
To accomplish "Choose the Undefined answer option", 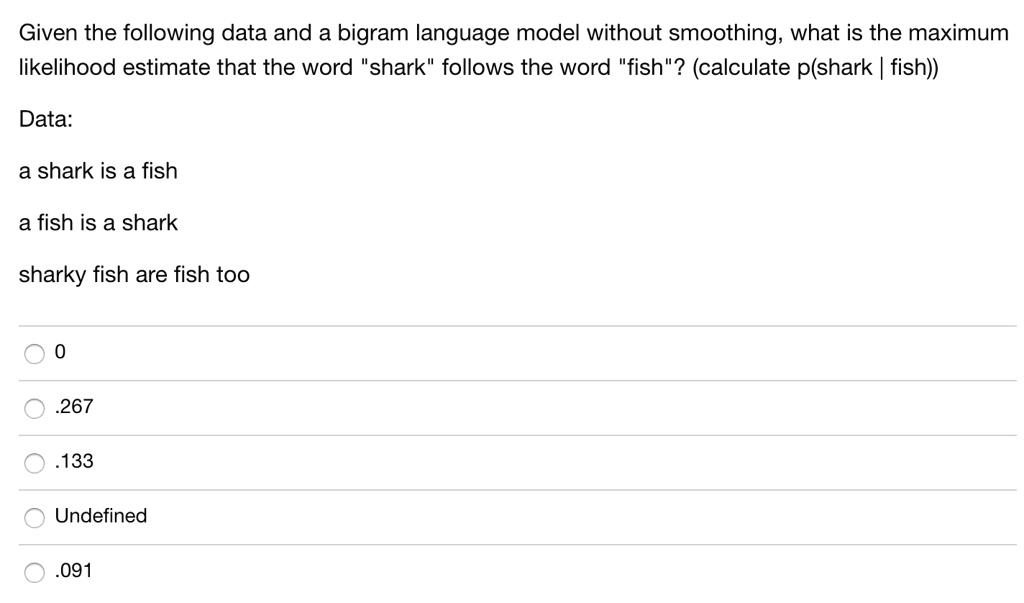I will tap(33, 517).
